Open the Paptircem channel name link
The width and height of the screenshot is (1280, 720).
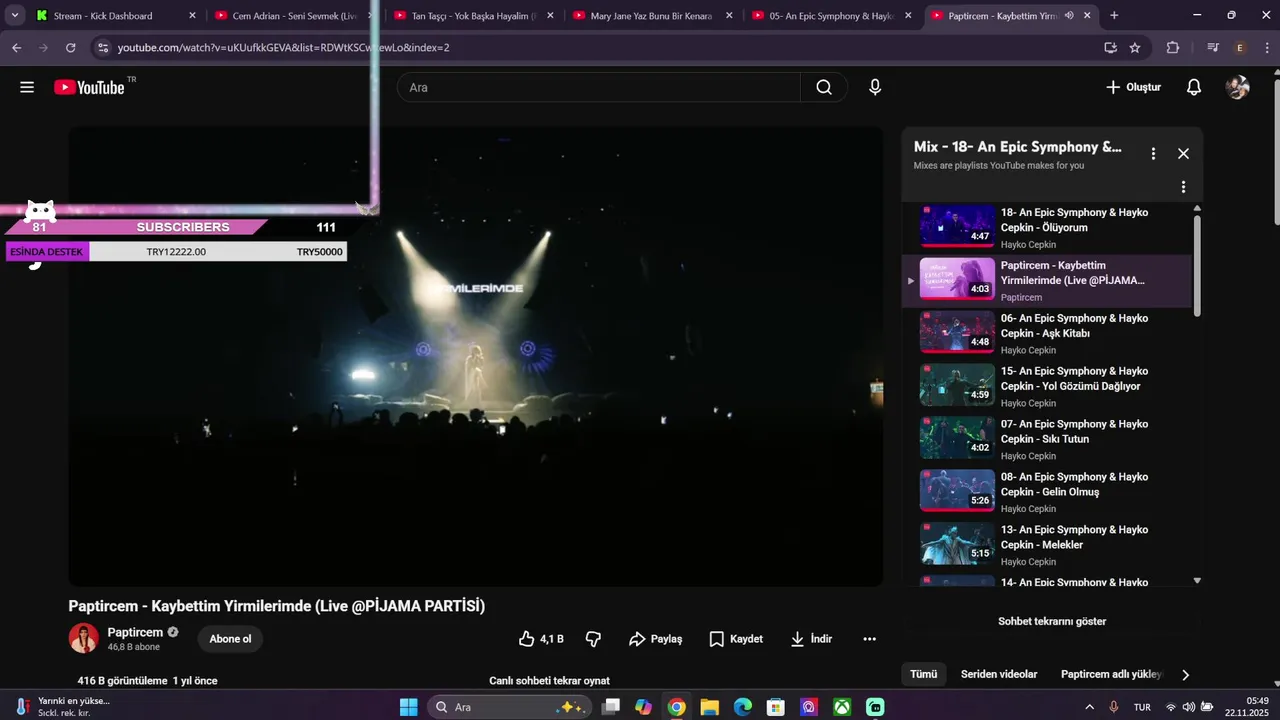pos(135,632)
